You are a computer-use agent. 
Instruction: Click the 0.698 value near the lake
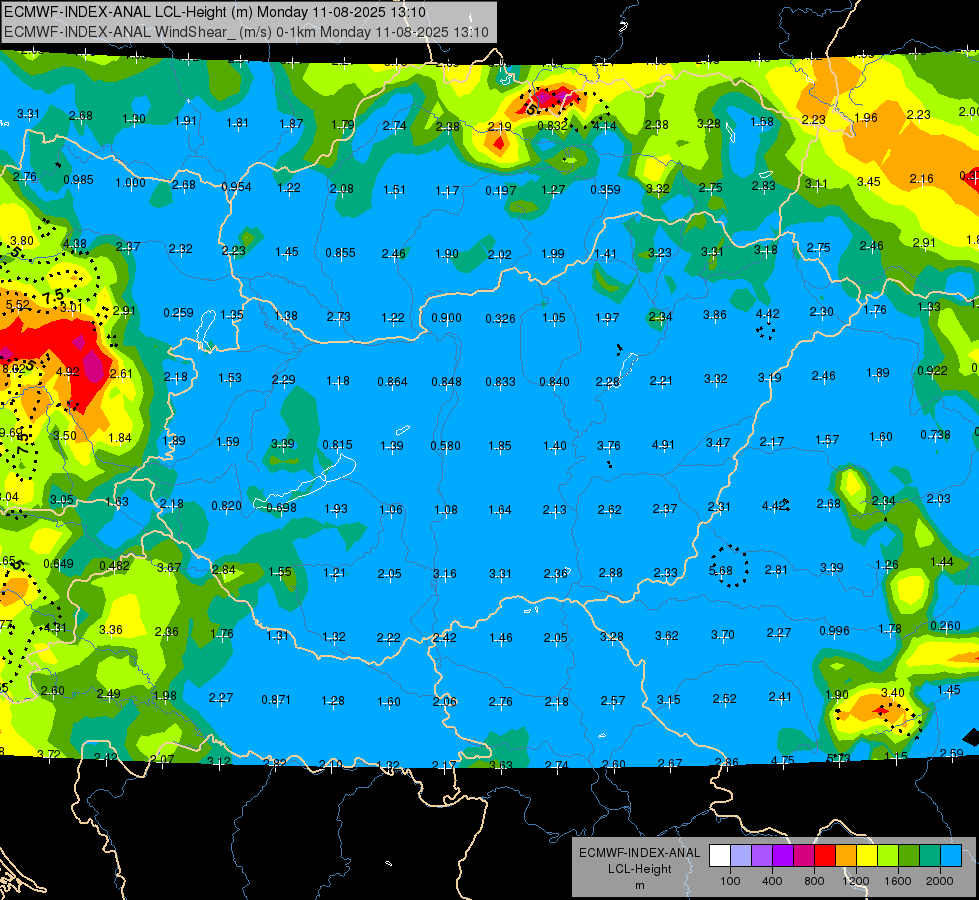coord(282,508)
